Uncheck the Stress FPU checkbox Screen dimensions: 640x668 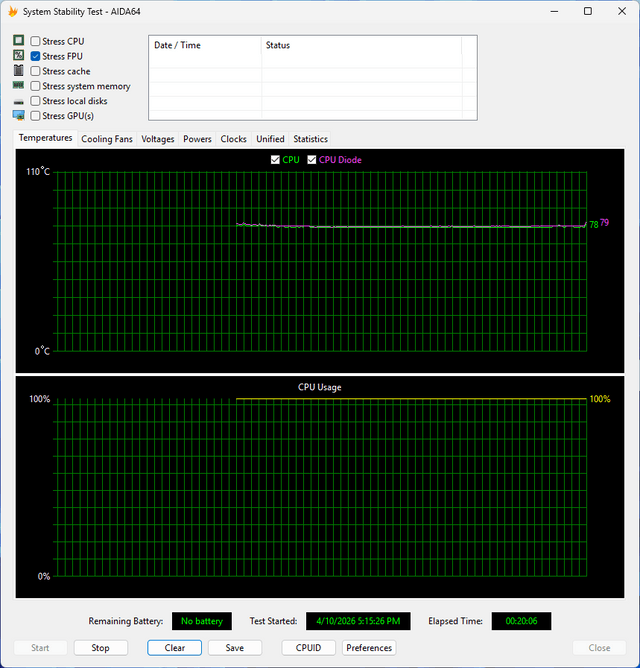point(35,56)
